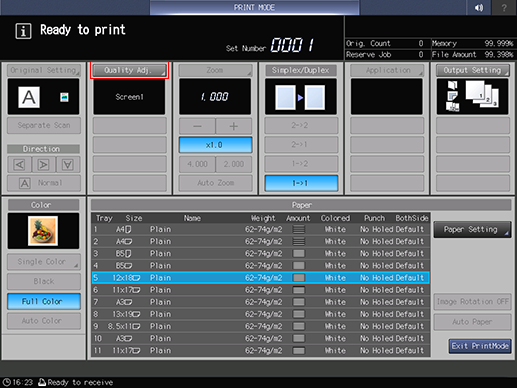Viewport: 517px width, 388px height.
Task: Open the Quality Adj. menu
Action: click(129, 70)
